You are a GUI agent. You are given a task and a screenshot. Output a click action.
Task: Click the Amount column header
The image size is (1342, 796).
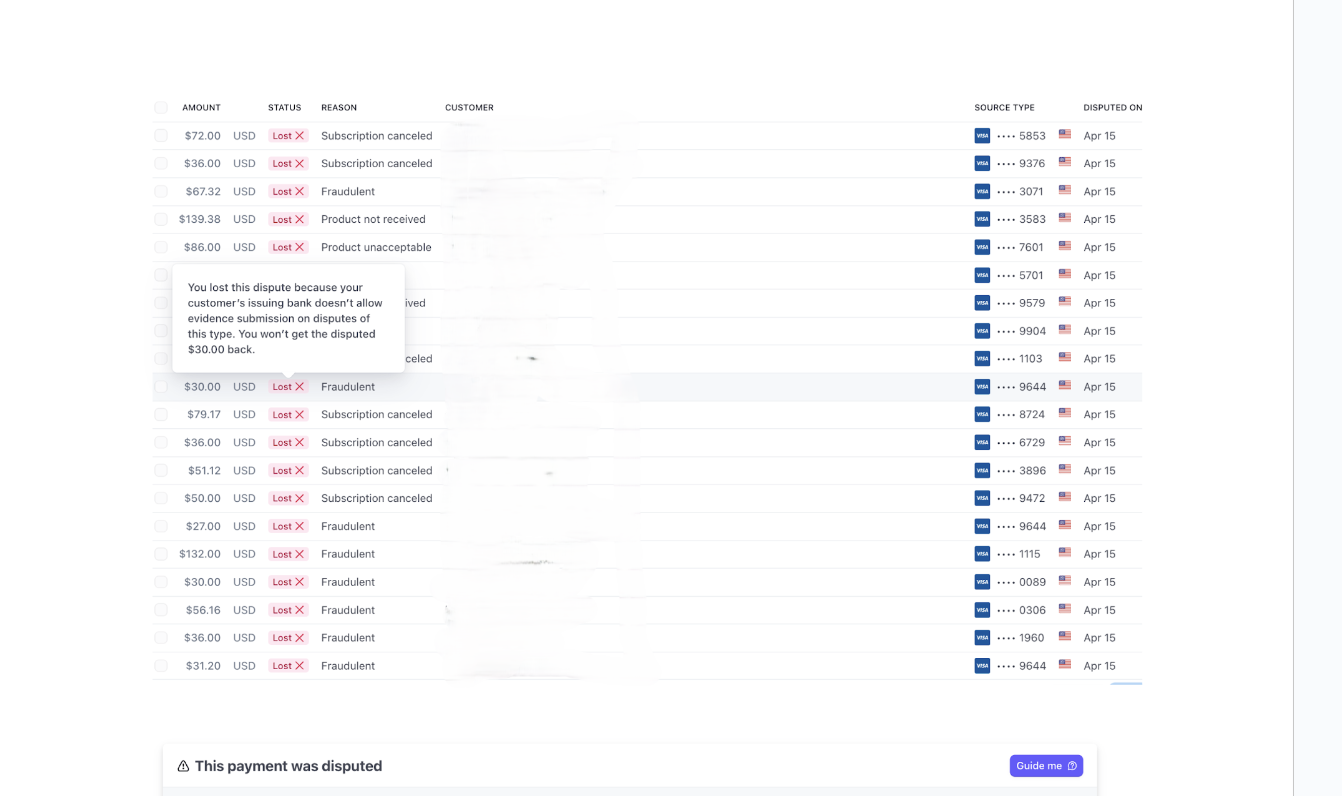tap(201, 108)
